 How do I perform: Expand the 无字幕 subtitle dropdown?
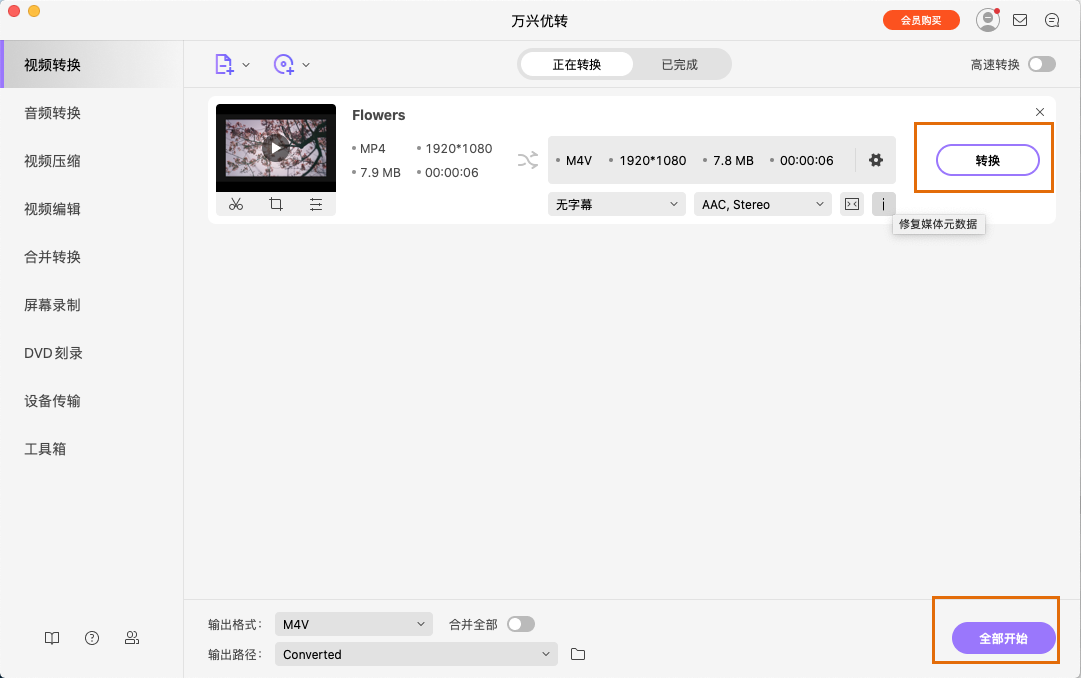(616, 204)
